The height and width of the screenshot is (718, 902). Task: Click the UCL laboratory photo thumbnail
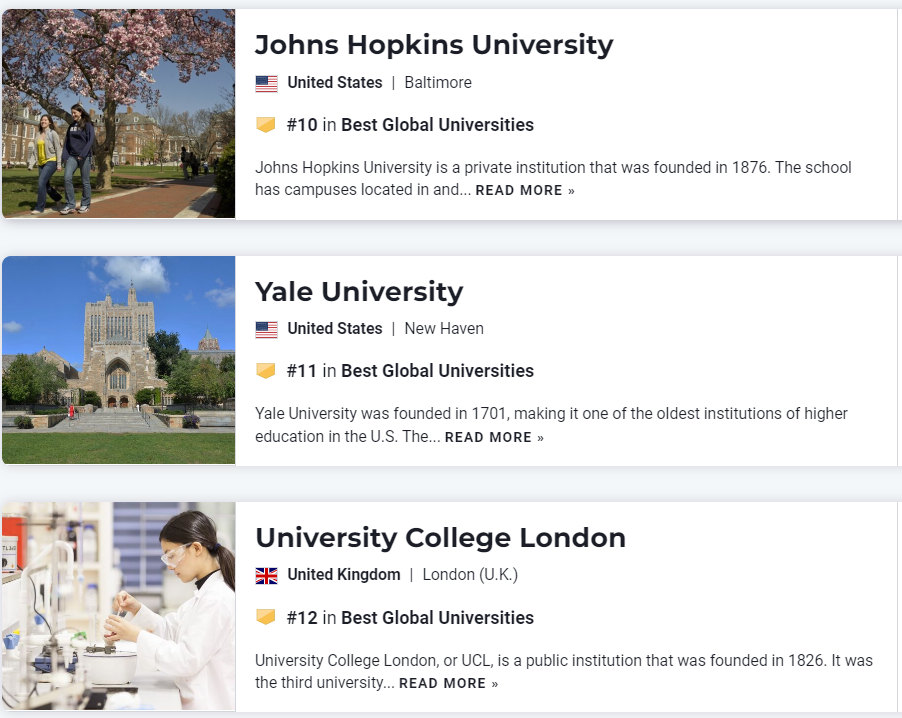pyautogui.click(x=118, y=606)
